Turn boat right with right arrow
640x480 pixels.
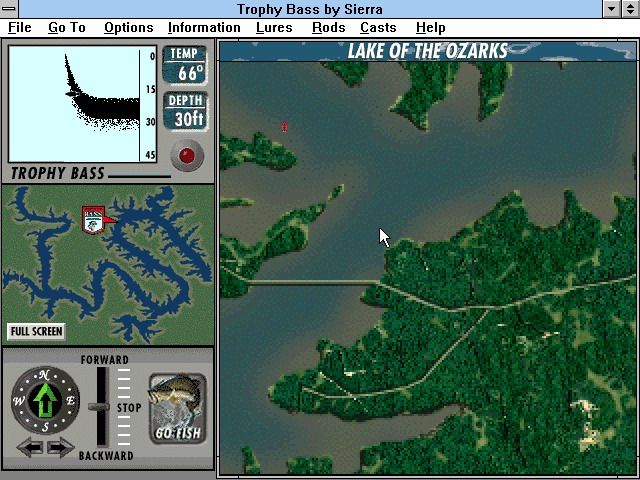pyautogui.click(x=60, y=447)
